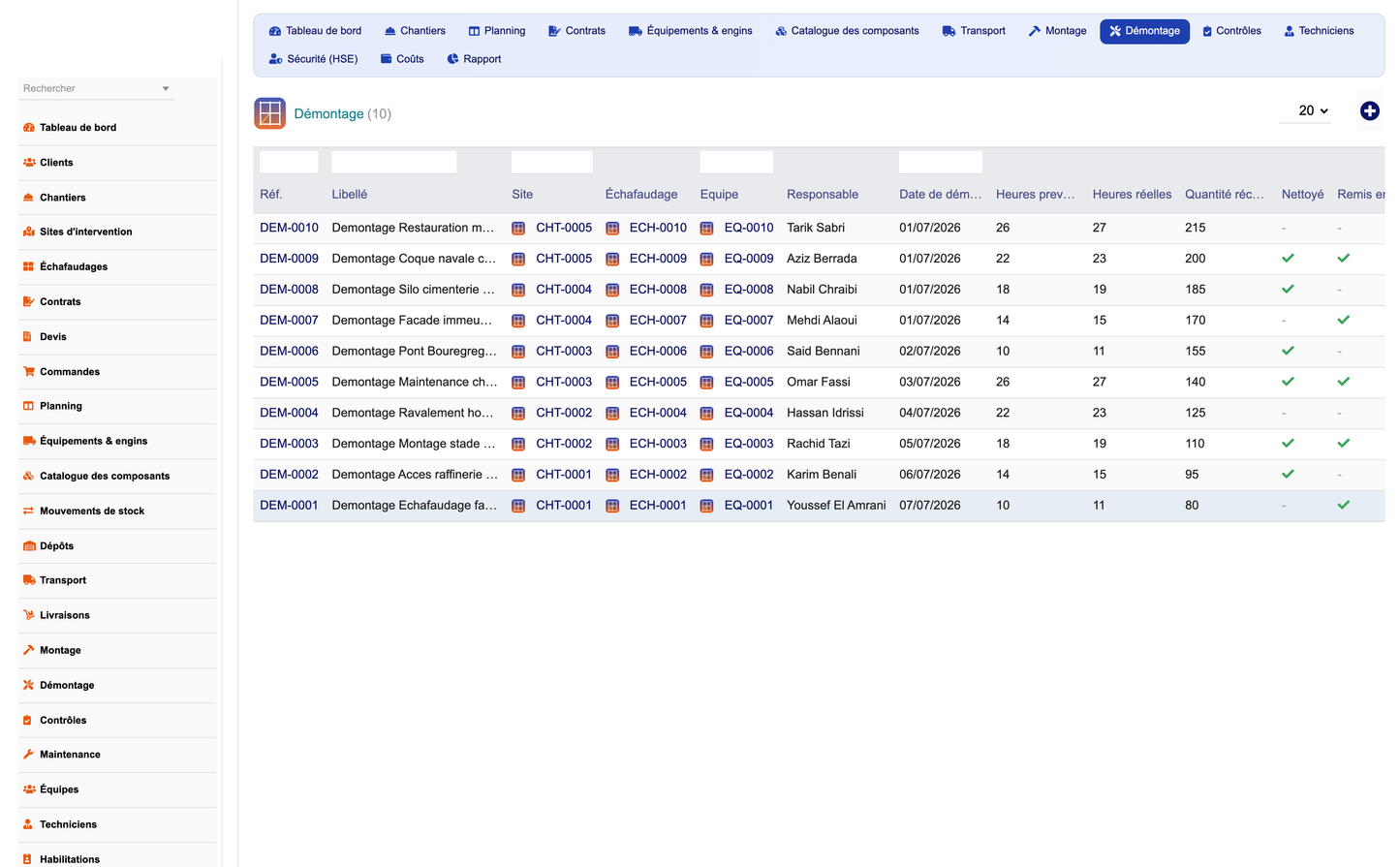Toggle Nettoyé checkmark for DEM-0009
Screen dimensions: 1400x867
point(1288,259)
